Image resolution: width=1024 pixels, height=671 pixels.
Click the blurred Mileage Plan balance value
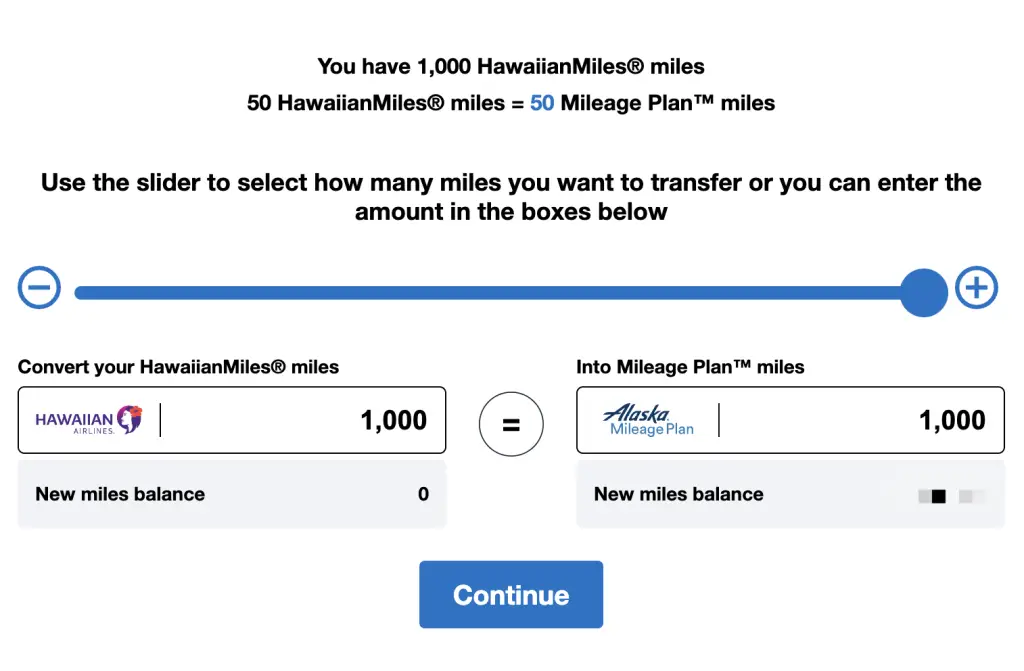coord(951,495)
